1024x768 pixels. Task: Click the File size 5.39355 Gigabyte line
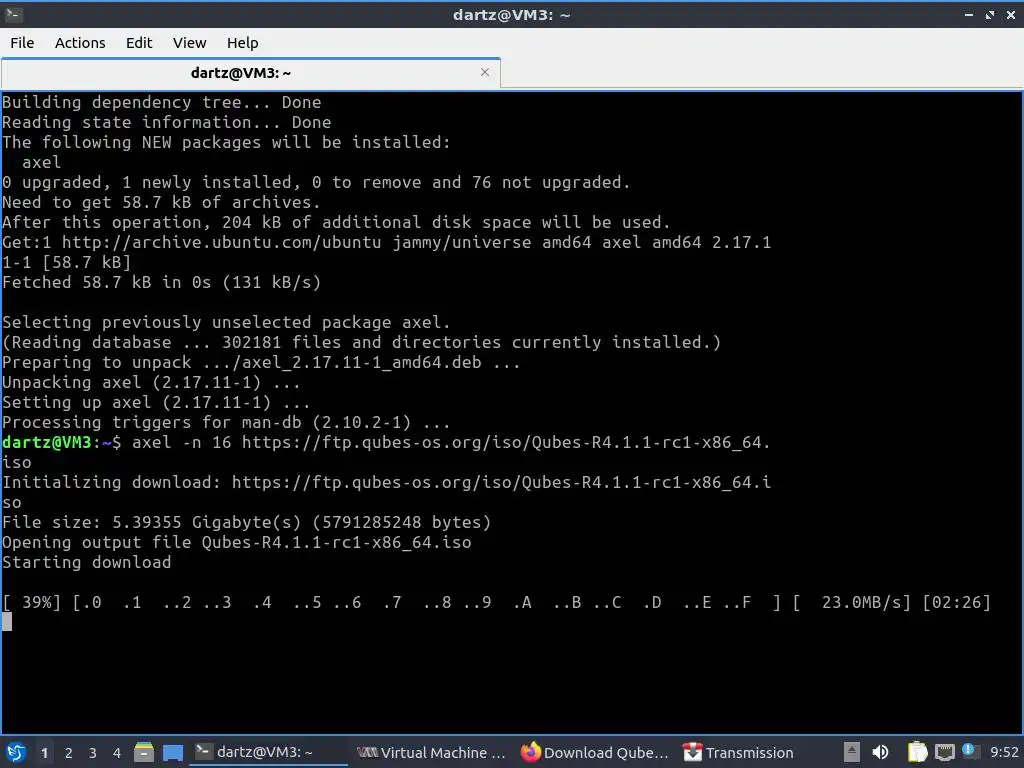tap(246, 522)
